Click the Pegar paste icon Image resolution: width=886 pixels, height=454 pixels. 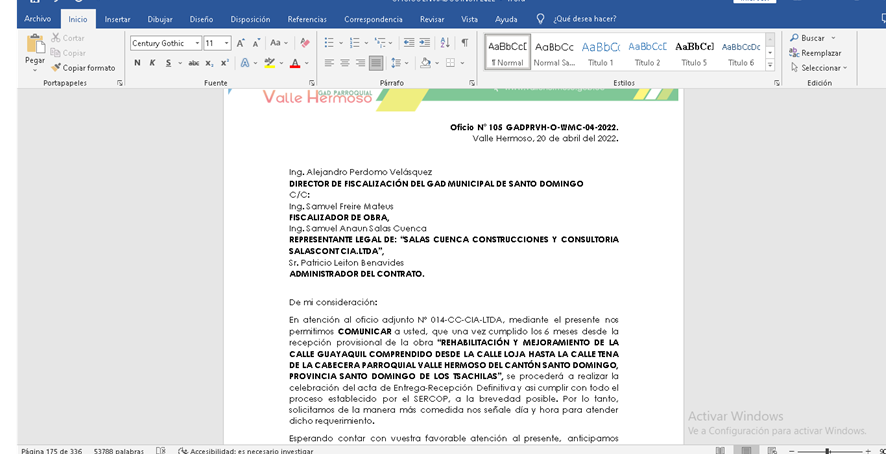35,48
